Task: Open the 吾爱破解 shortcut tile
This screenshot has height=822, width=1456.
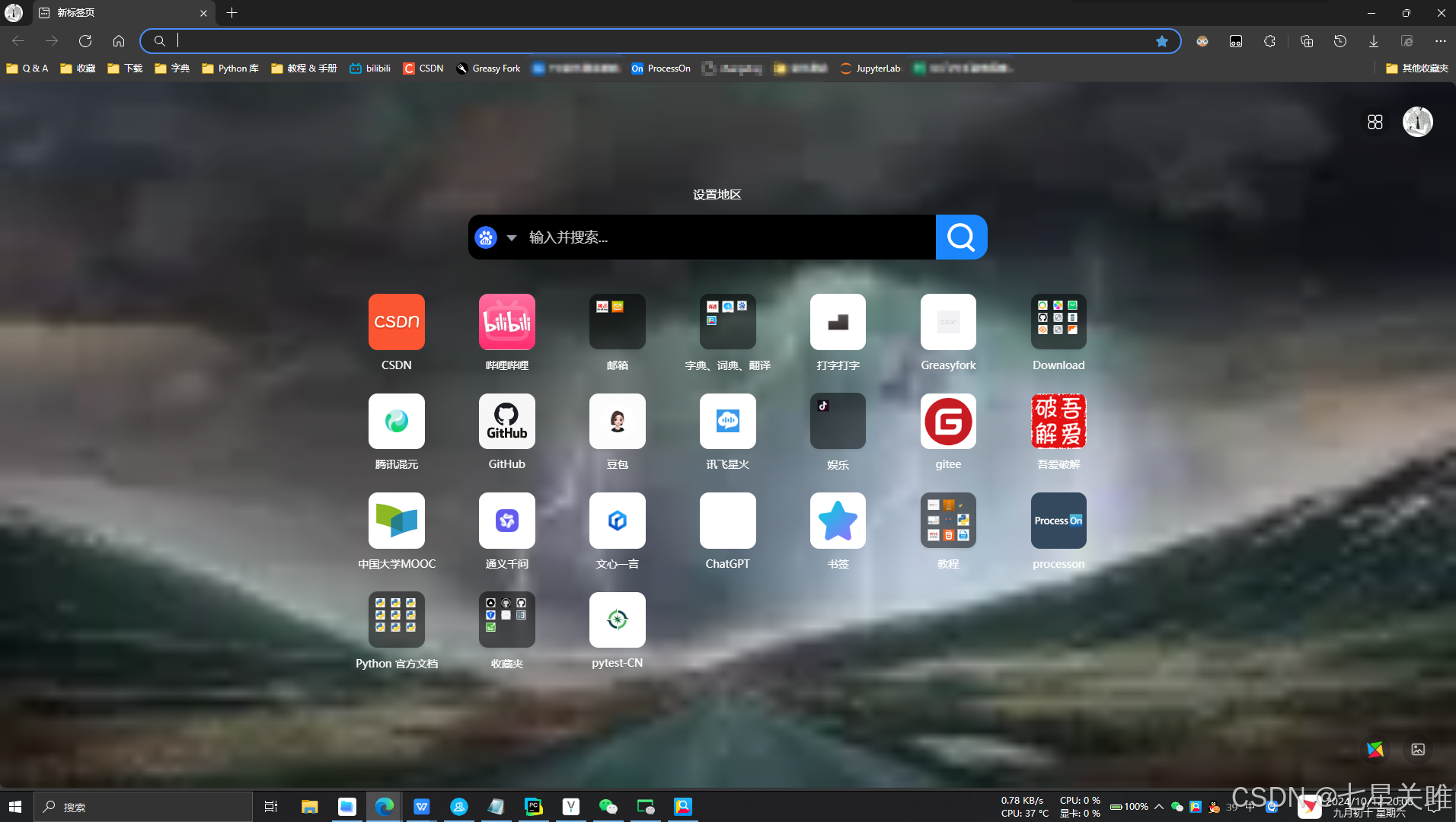Action: (x=1058, y=421)
